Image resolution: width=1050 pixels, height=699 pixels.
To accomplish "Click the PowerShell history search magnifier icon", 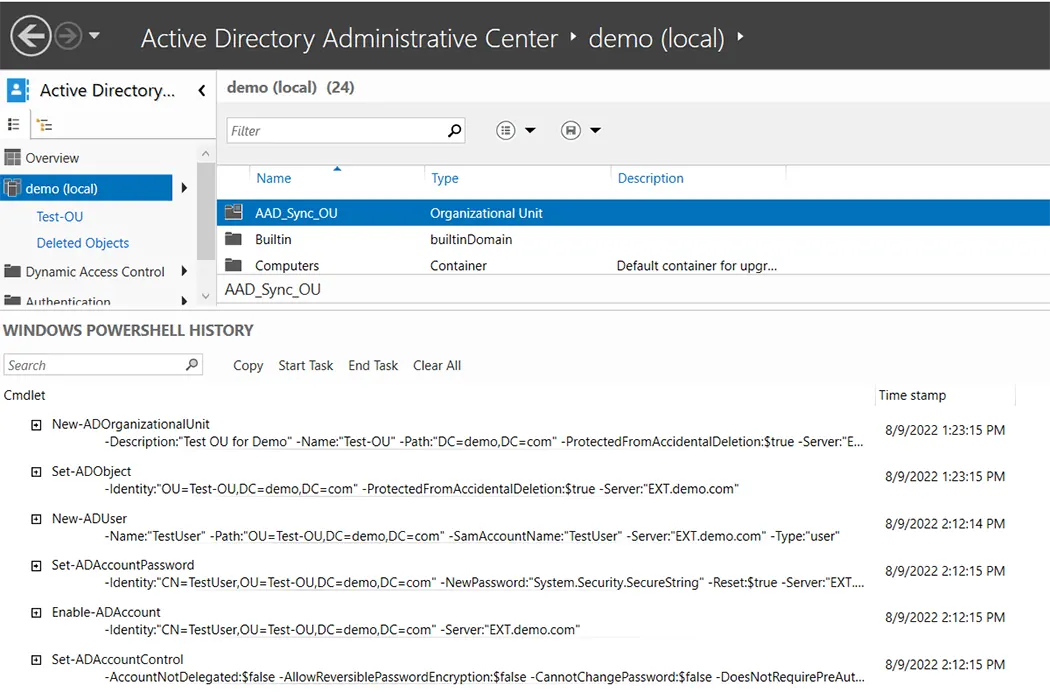I will (x=192, y=364).
